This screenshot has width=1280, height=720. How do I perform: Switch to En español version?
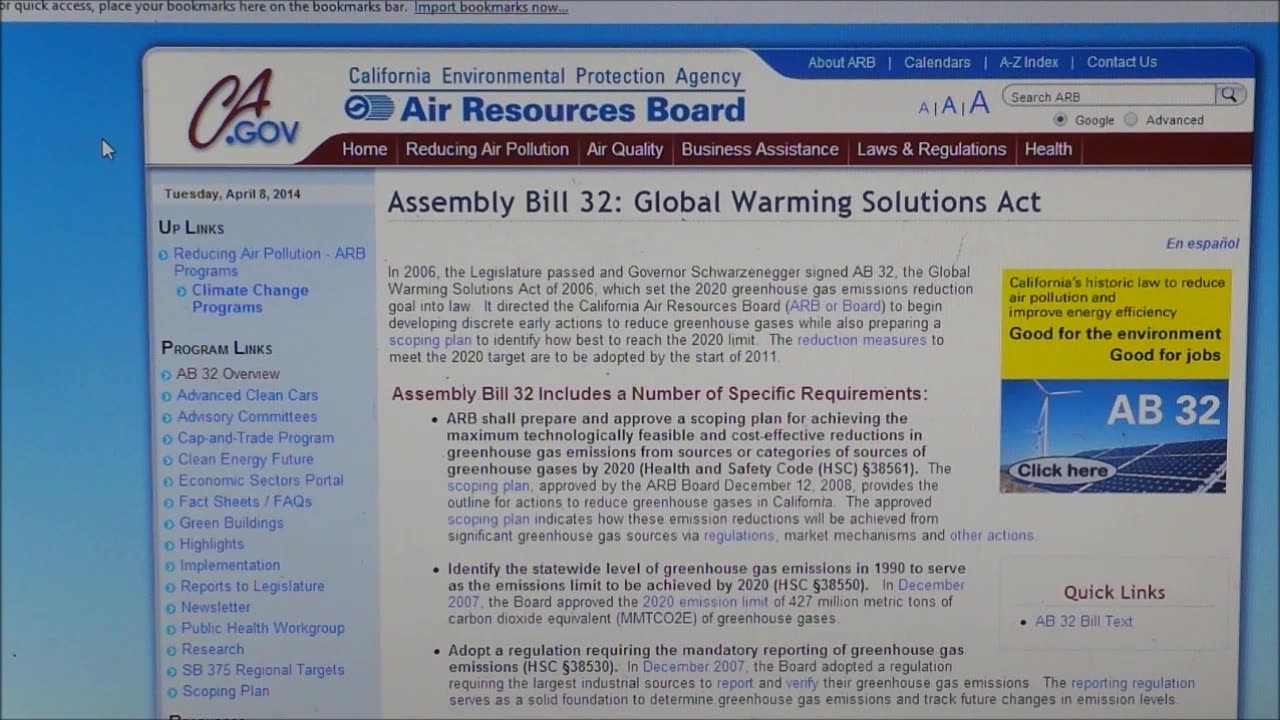tap(1202, 243)
